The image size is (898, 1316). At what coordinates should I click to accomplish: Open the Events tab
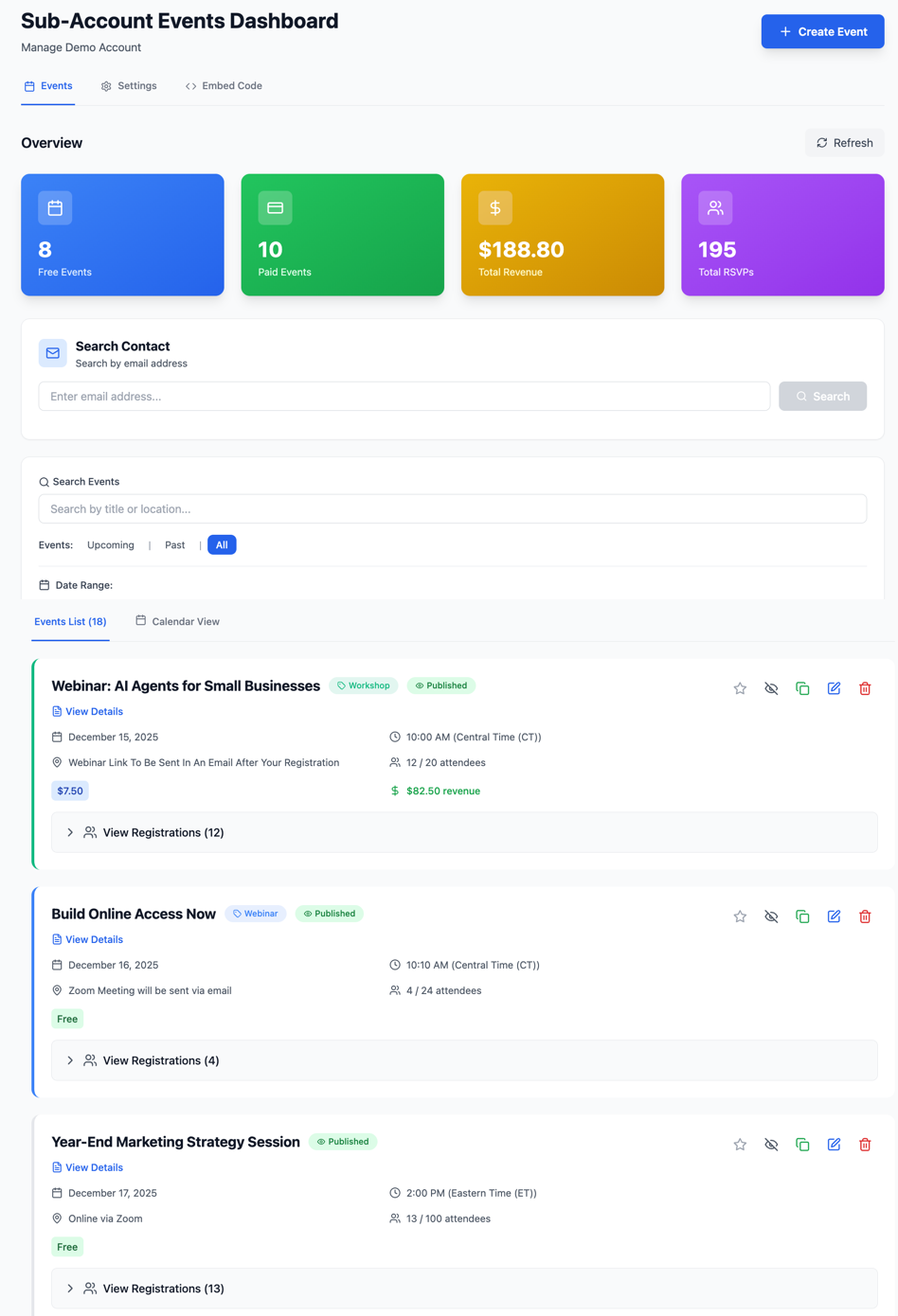(x=48, y=86)
